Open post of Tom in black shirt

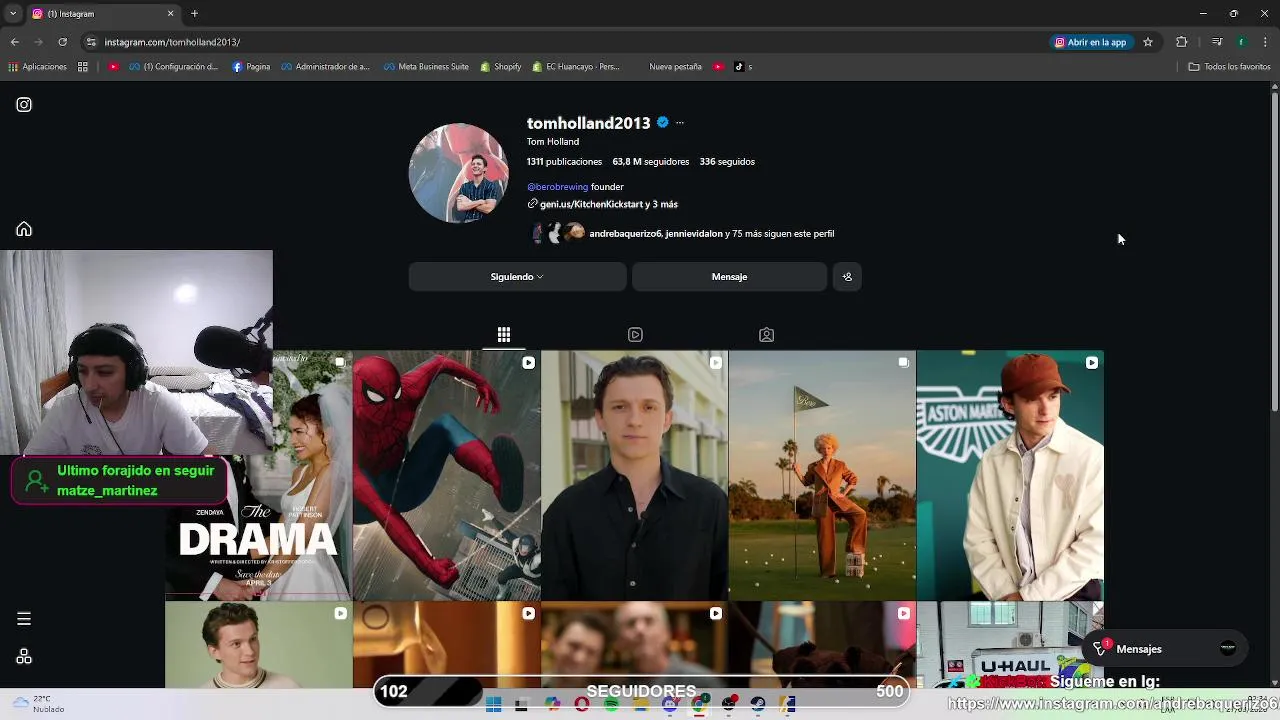coord(635,476)
